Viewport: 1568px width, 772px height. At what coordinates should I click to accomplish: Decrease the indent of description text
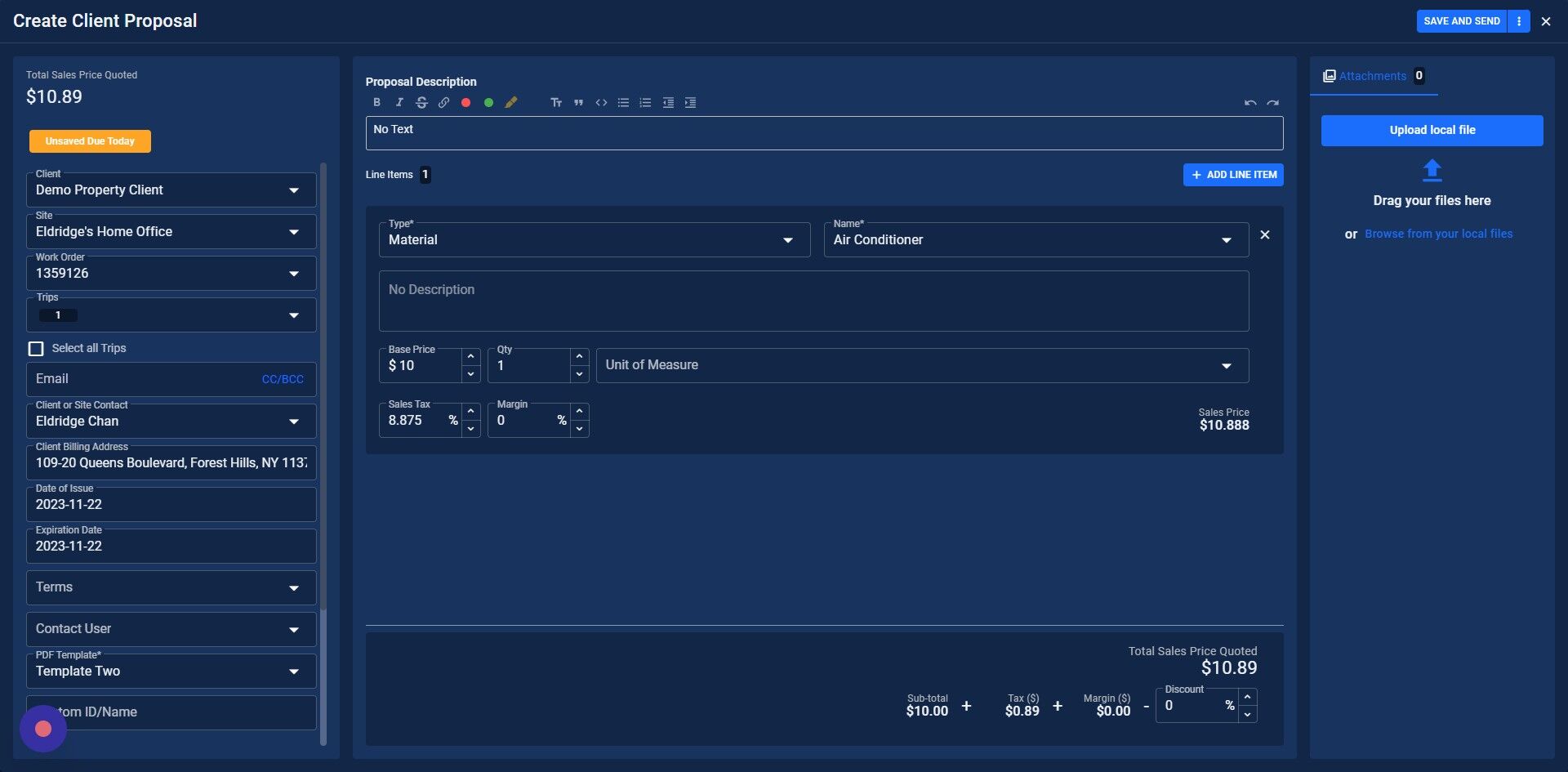coord(668,103)
